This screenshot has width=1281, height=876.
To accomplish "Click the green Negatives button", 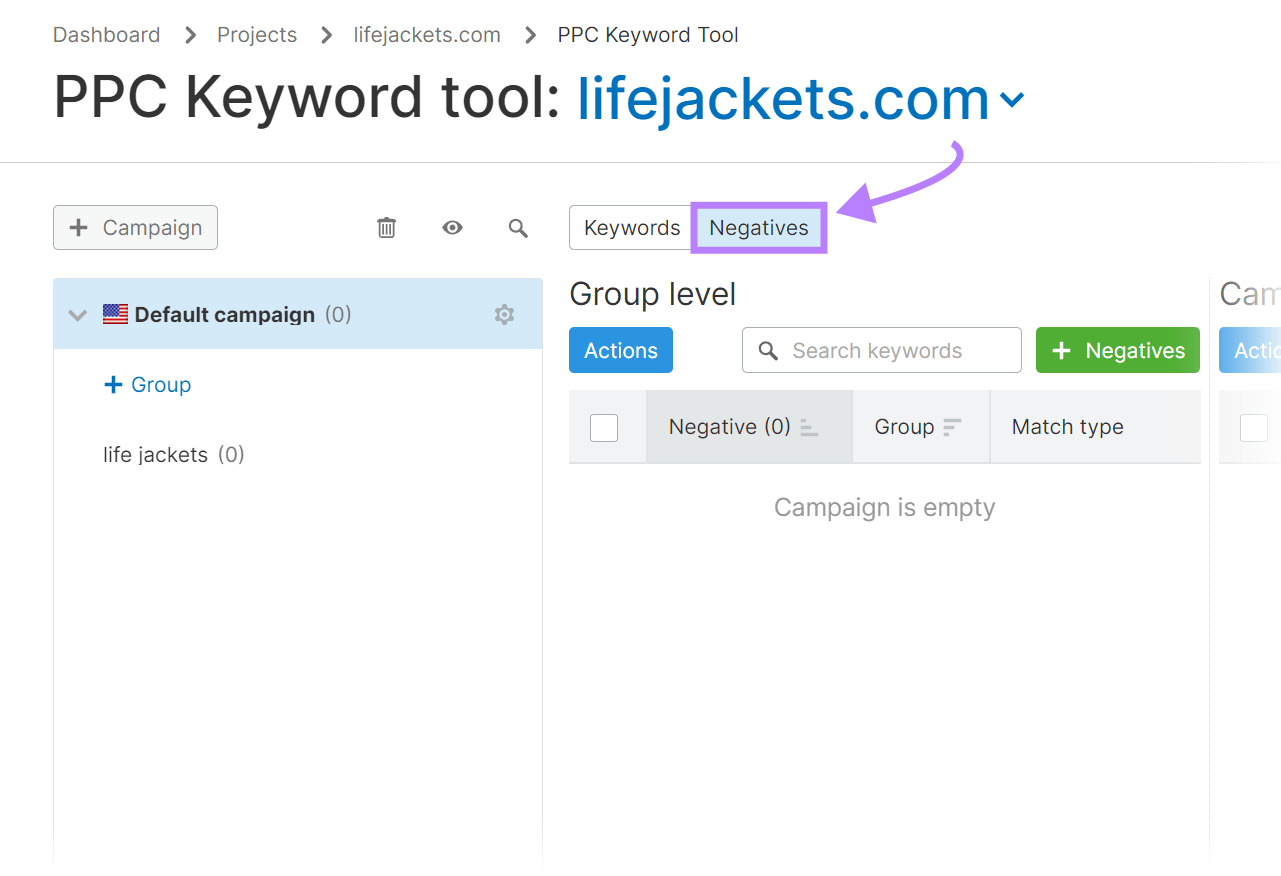I will 1117,350.
